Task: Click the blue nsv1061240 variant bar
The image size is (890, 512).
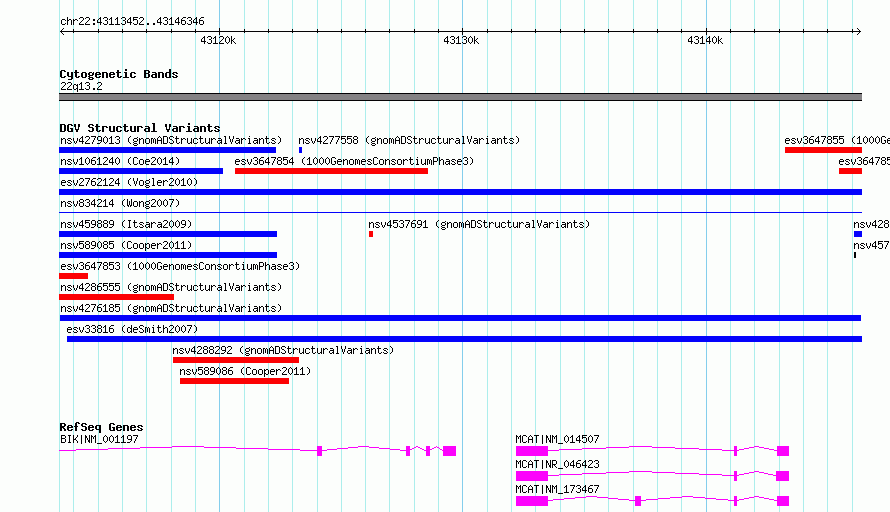Action: pyautogui.click(x=141, y=171)
